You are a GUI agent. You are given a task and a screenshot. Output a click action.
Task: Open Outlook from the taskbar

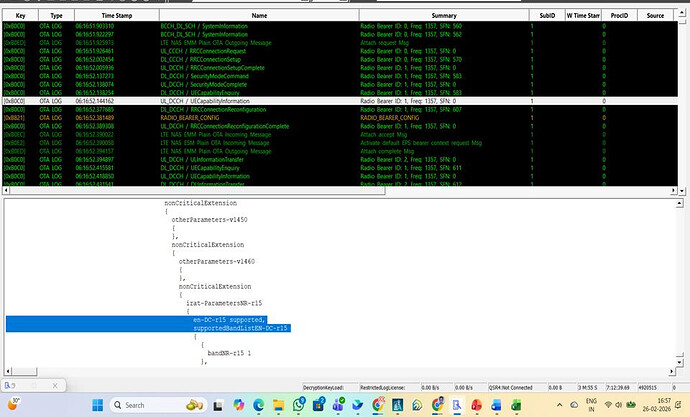click(496, 405)
